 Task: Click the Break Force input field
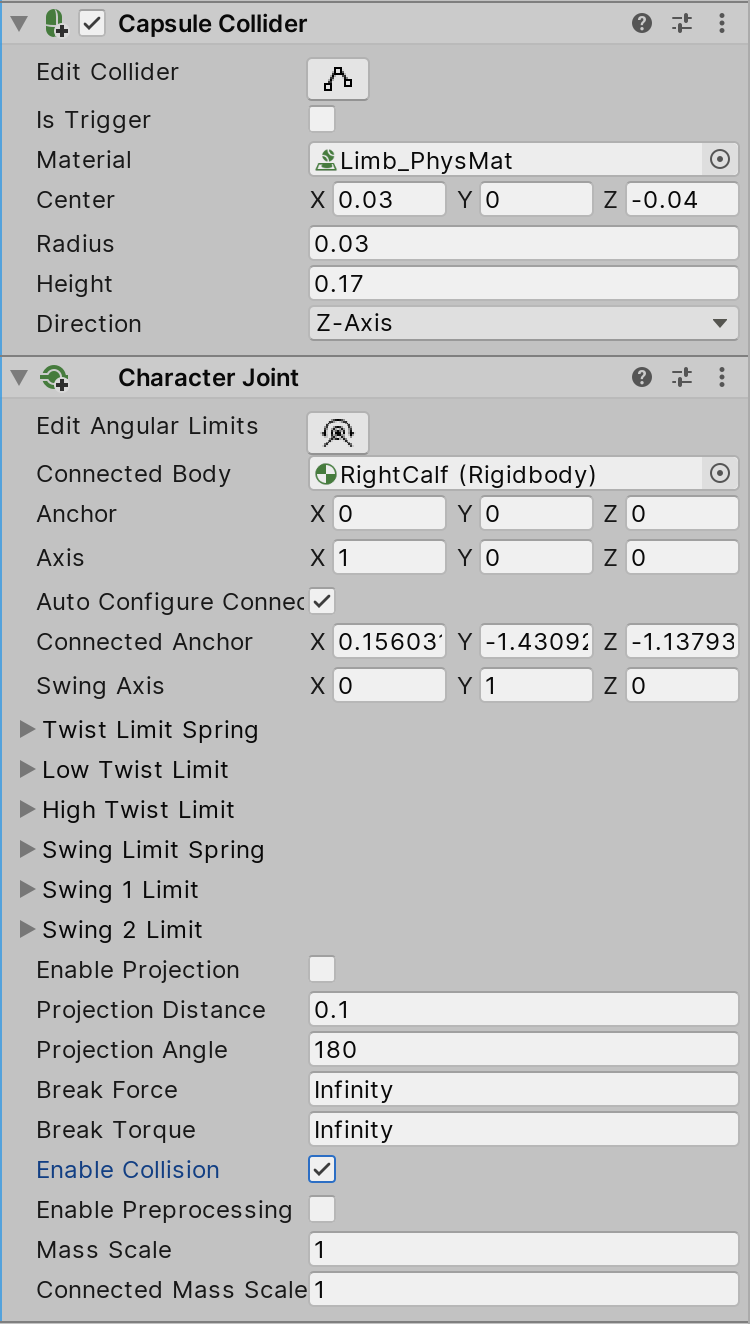pos(523,1089)
